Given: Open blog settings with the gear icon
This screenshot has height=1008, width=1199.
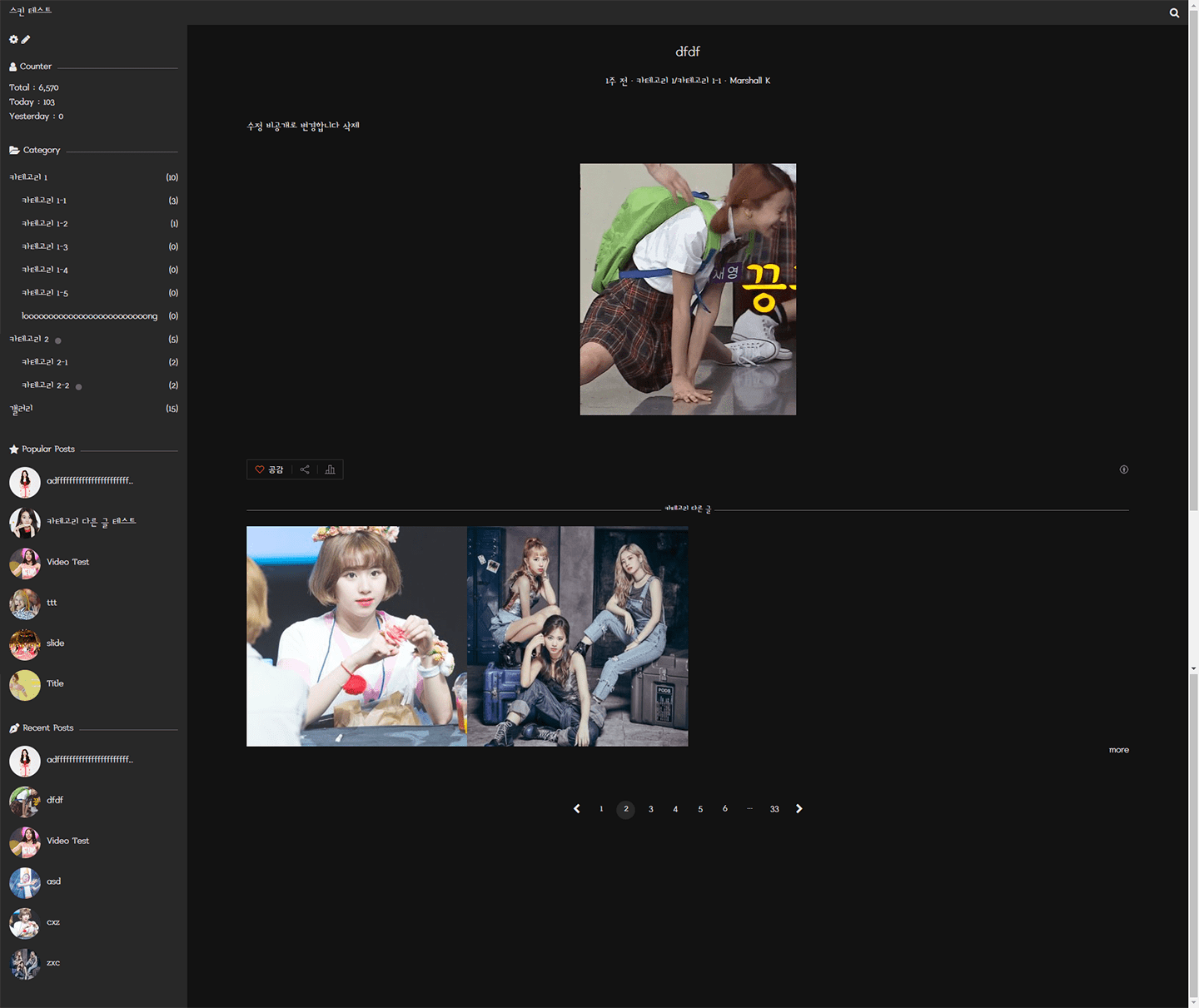Looking at the screenshot, I should pos(13,39).
